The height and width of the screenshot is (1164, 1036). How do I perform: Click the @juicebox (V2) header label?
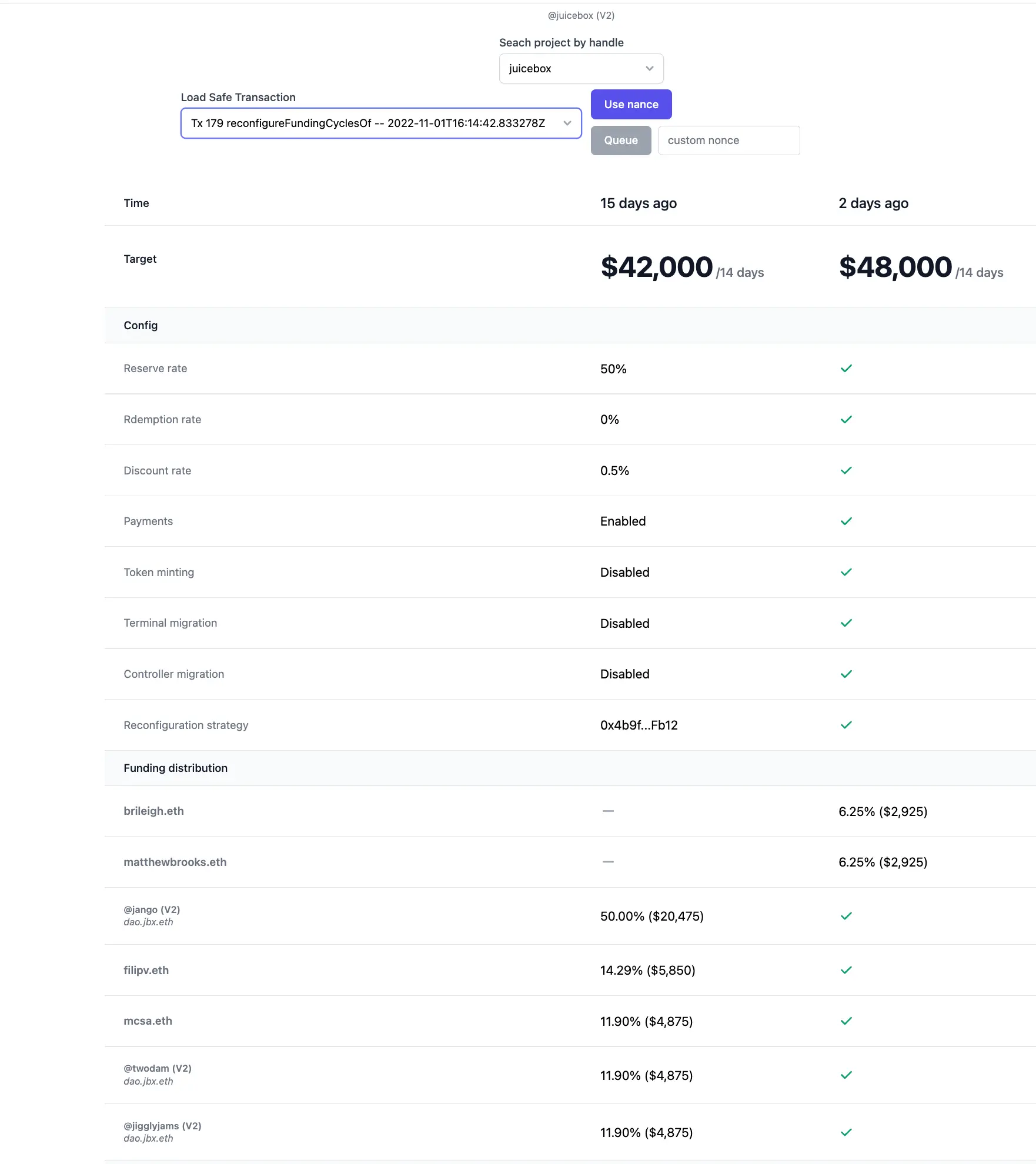click(x=581, y=16)
